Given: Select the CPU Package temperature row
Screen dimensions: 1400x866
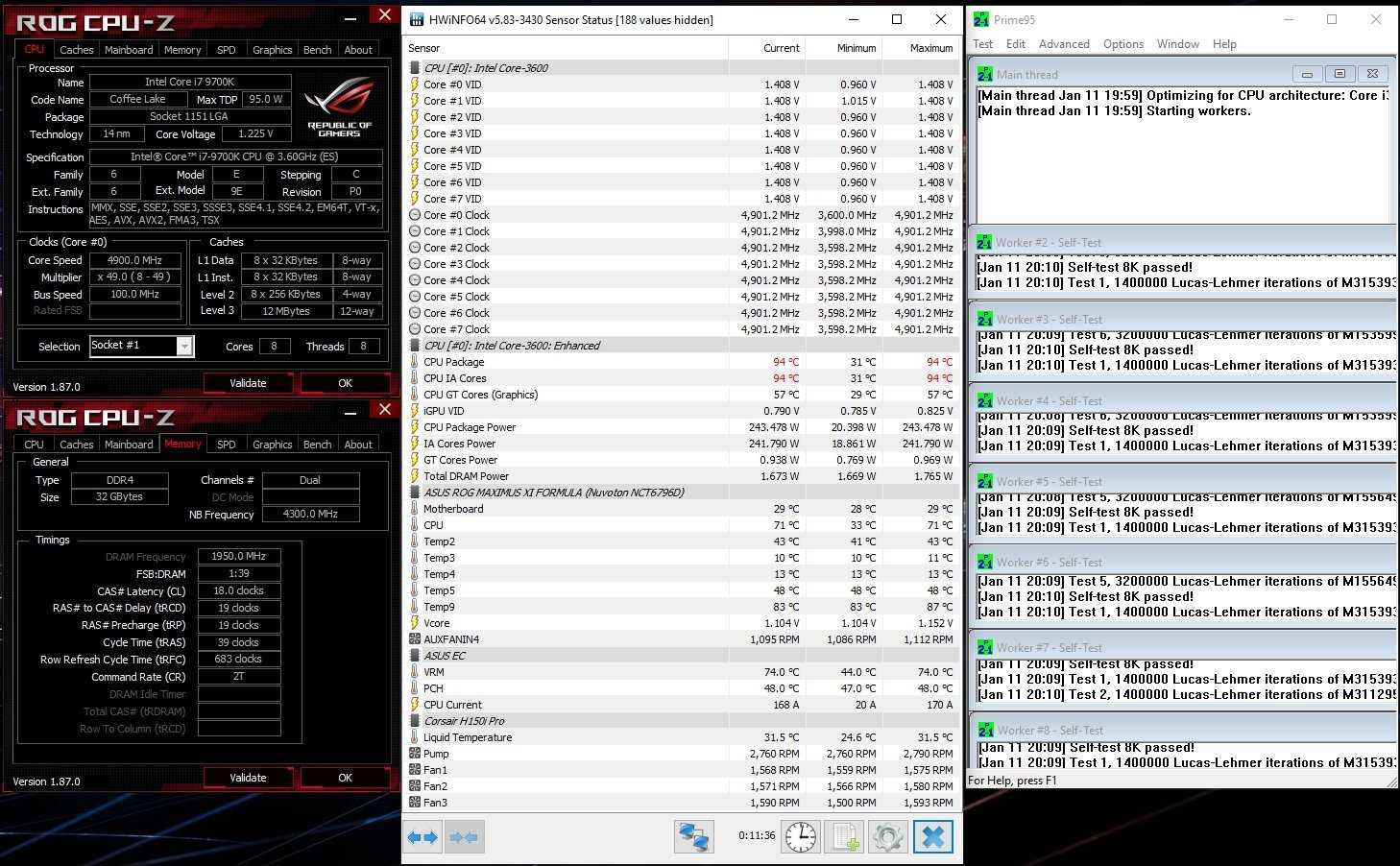Looking at the screenshot, I should click(453, 362).
